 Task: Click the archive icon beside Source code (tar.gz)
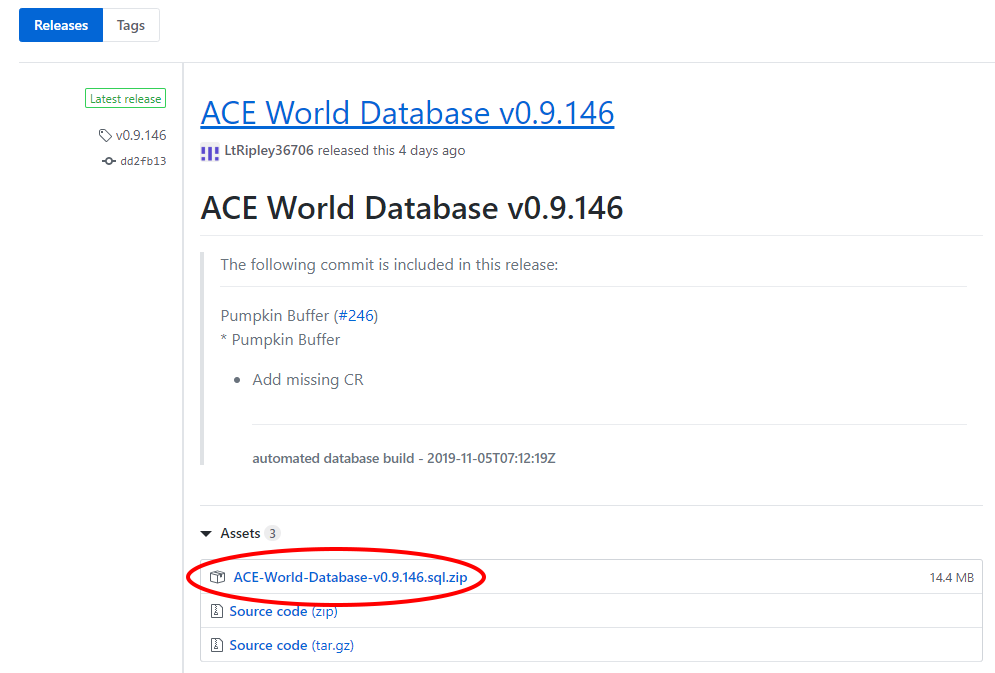click(x=216, y=645)
